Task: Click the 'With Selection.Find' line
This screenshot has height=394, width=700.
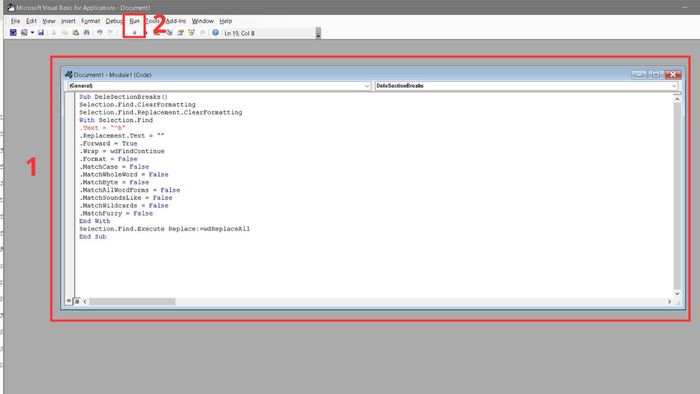Action: [116, 120]
